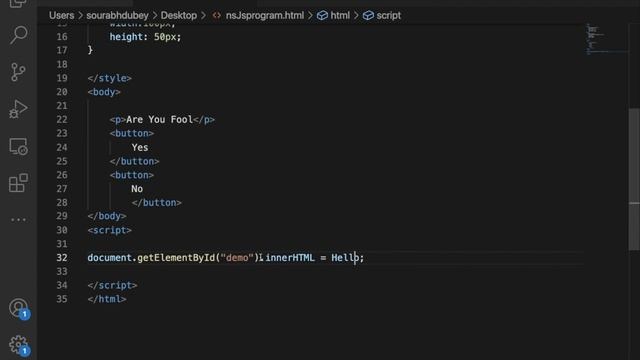The image size is (640, 360).
Task: Click the opening <body> tag
Action: (104, 92)
